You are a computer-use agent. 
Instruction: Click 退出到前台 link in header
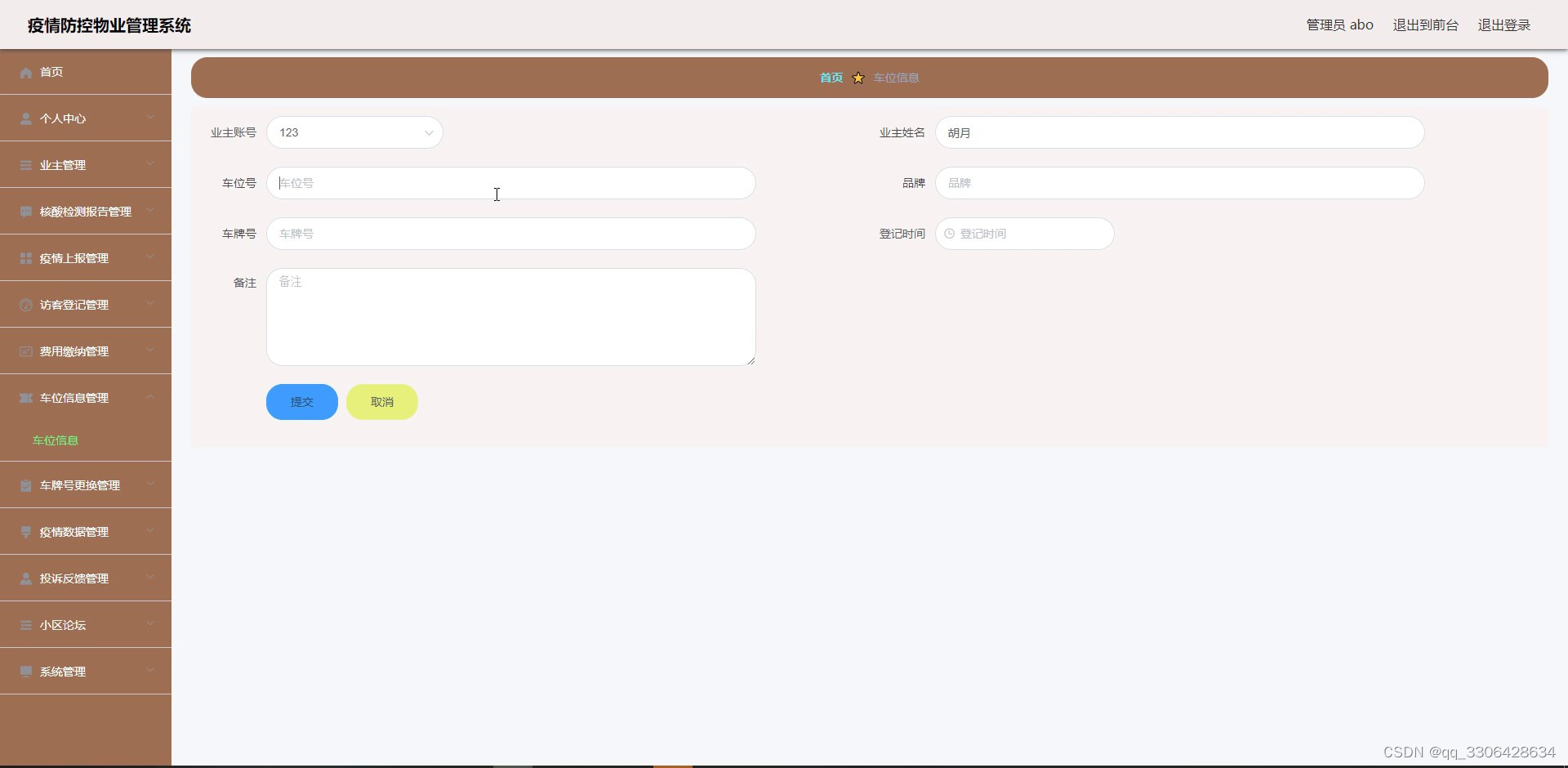[x=1426, y=25]
